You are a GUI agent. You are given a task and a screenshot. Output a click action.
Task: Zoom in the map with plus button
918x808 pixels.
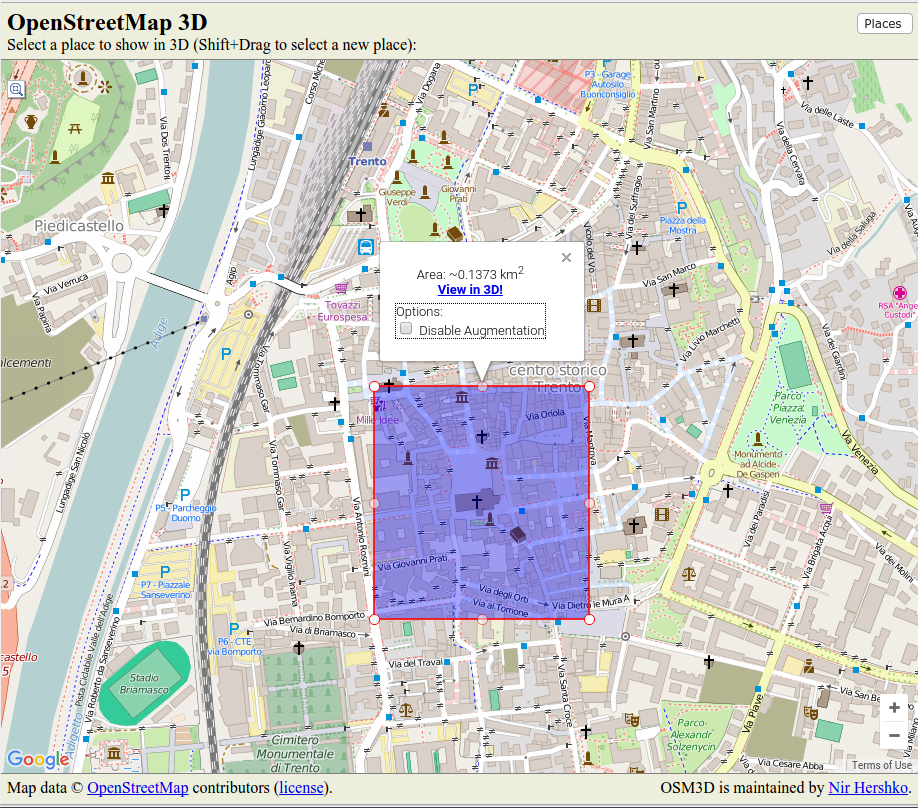(x=894, y=708)
